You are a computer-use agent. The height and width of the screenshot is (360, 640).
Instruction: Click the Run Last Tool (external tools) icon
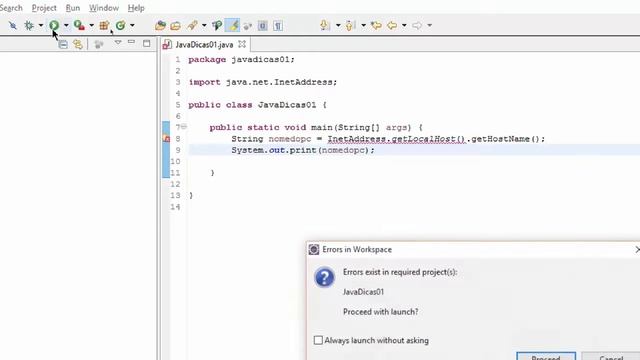79,25
